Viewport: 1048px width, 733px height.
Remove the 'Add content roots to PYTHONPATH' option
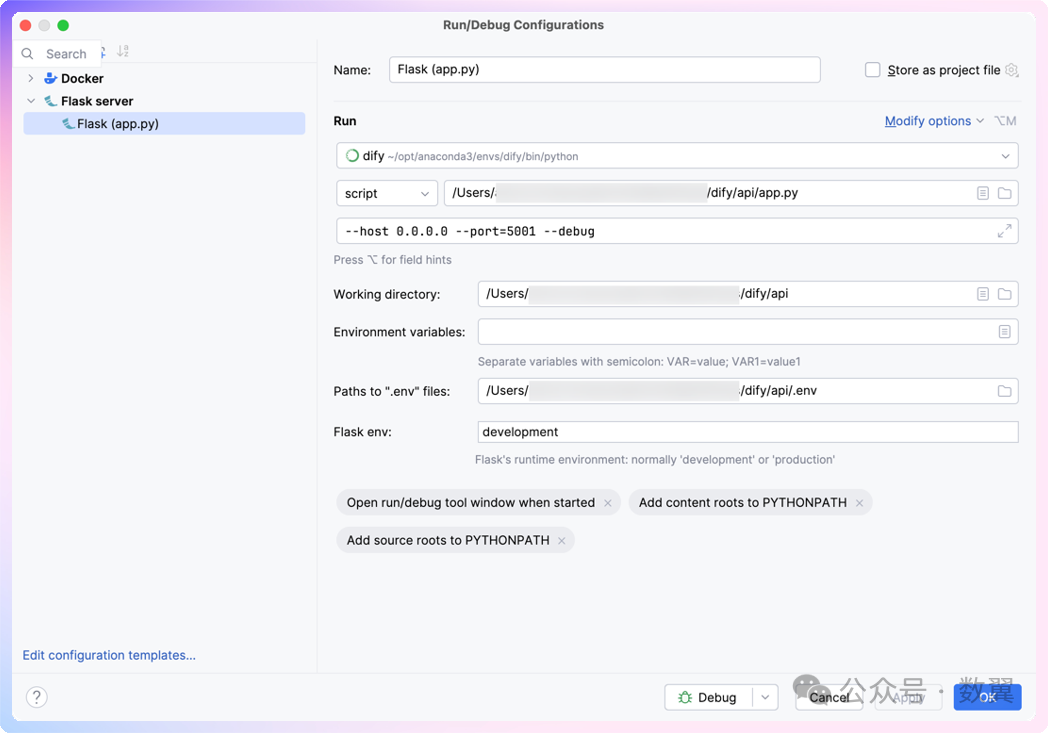click(x=859, y=503)
